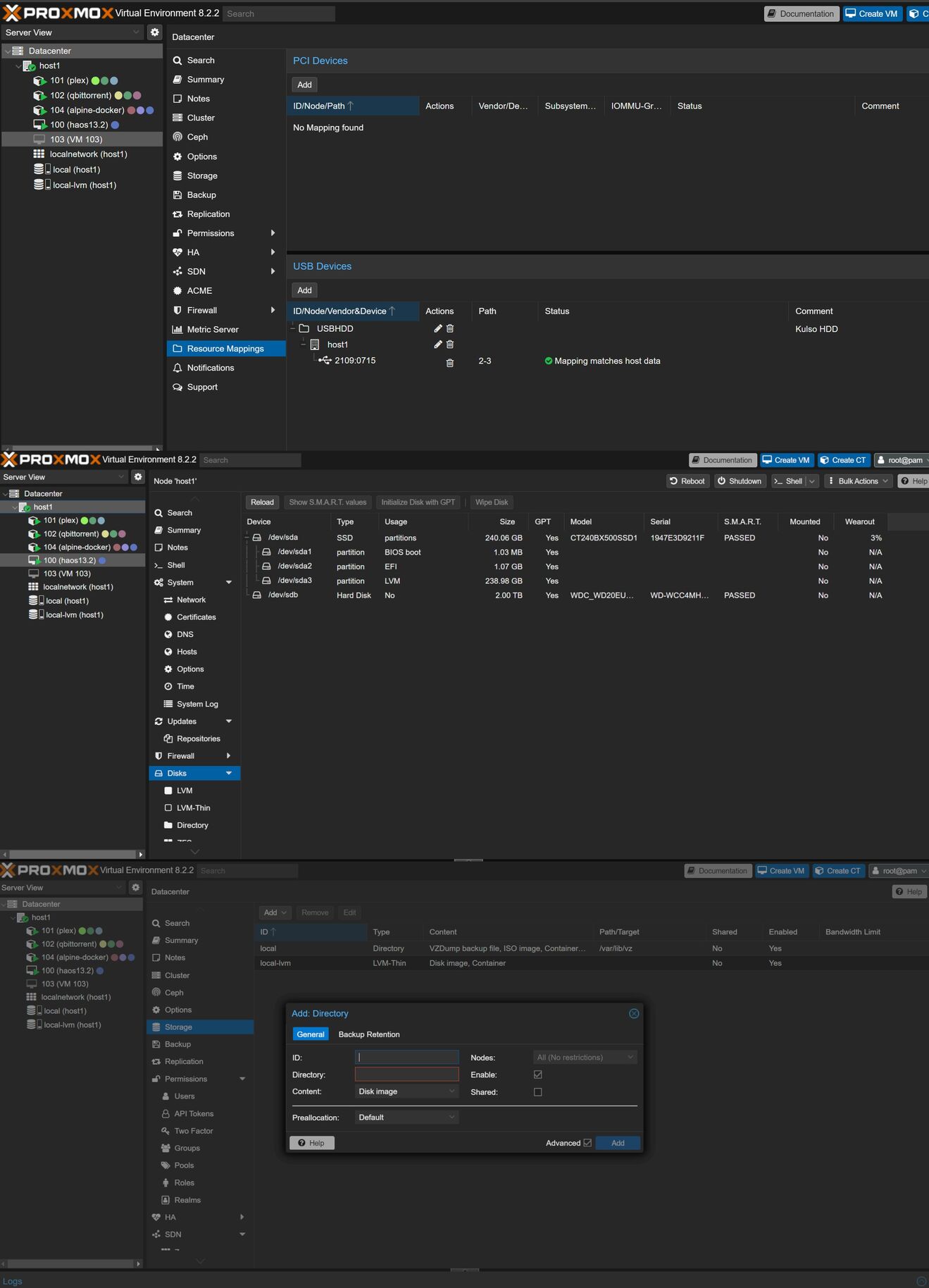Open API Tokens under Permissions
The height and width of the screenshot is (1288, 929).
pyautogui.click(x=194, y=1114)
